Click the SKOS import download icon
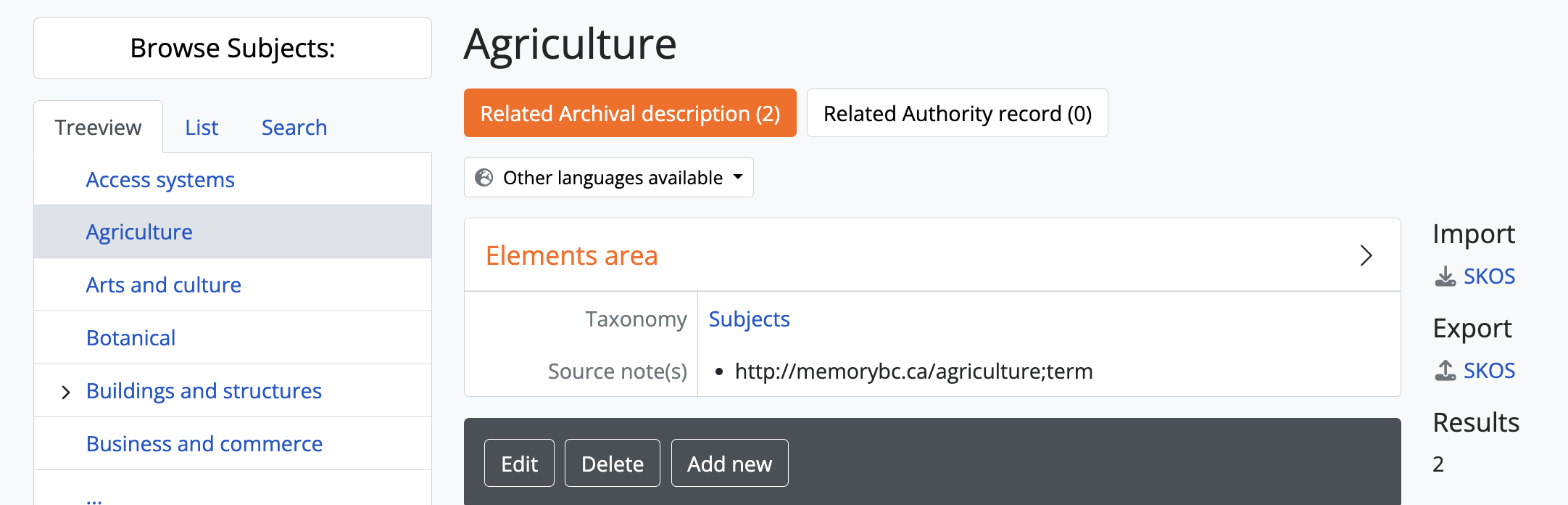The height and width of the screenshot is (505, 1568). click(x=1445, y=276)
